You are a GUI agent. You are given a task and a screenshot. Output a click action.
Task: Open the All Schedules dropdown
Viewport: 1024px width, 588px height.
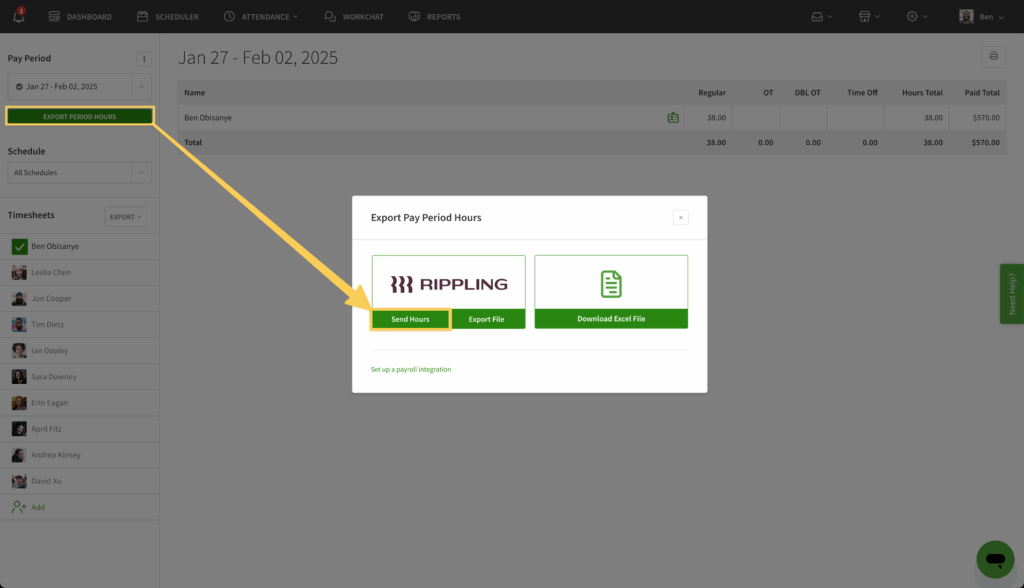[x=79, y=172]
